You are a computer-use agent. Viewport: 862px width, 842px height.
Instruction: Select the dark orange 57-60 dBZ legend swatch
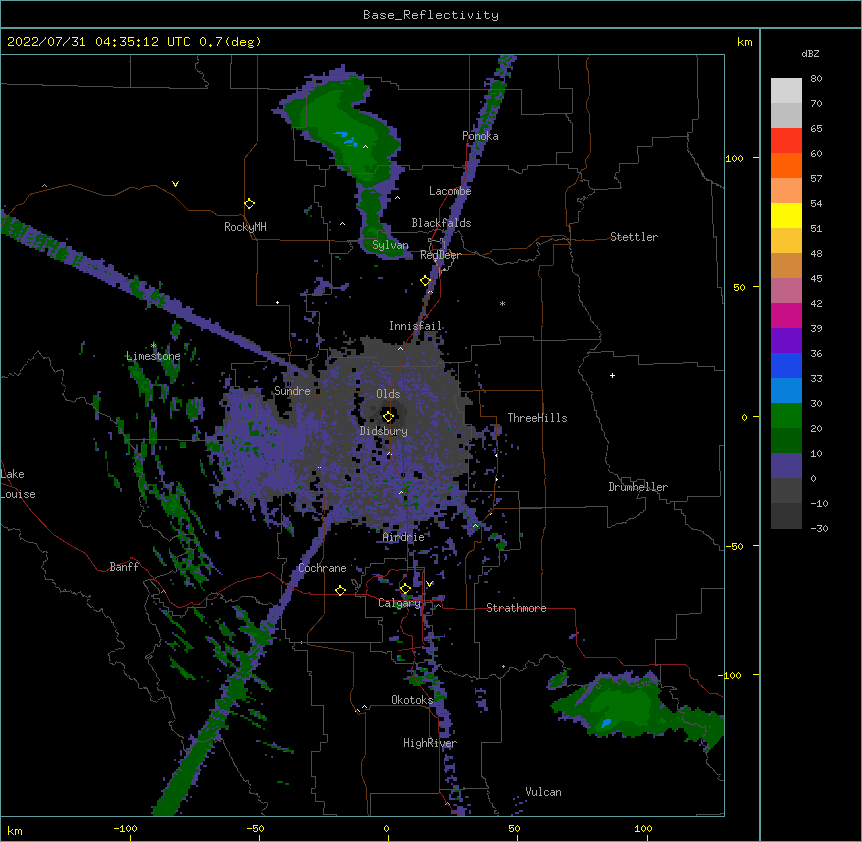[x=786, y=165]
